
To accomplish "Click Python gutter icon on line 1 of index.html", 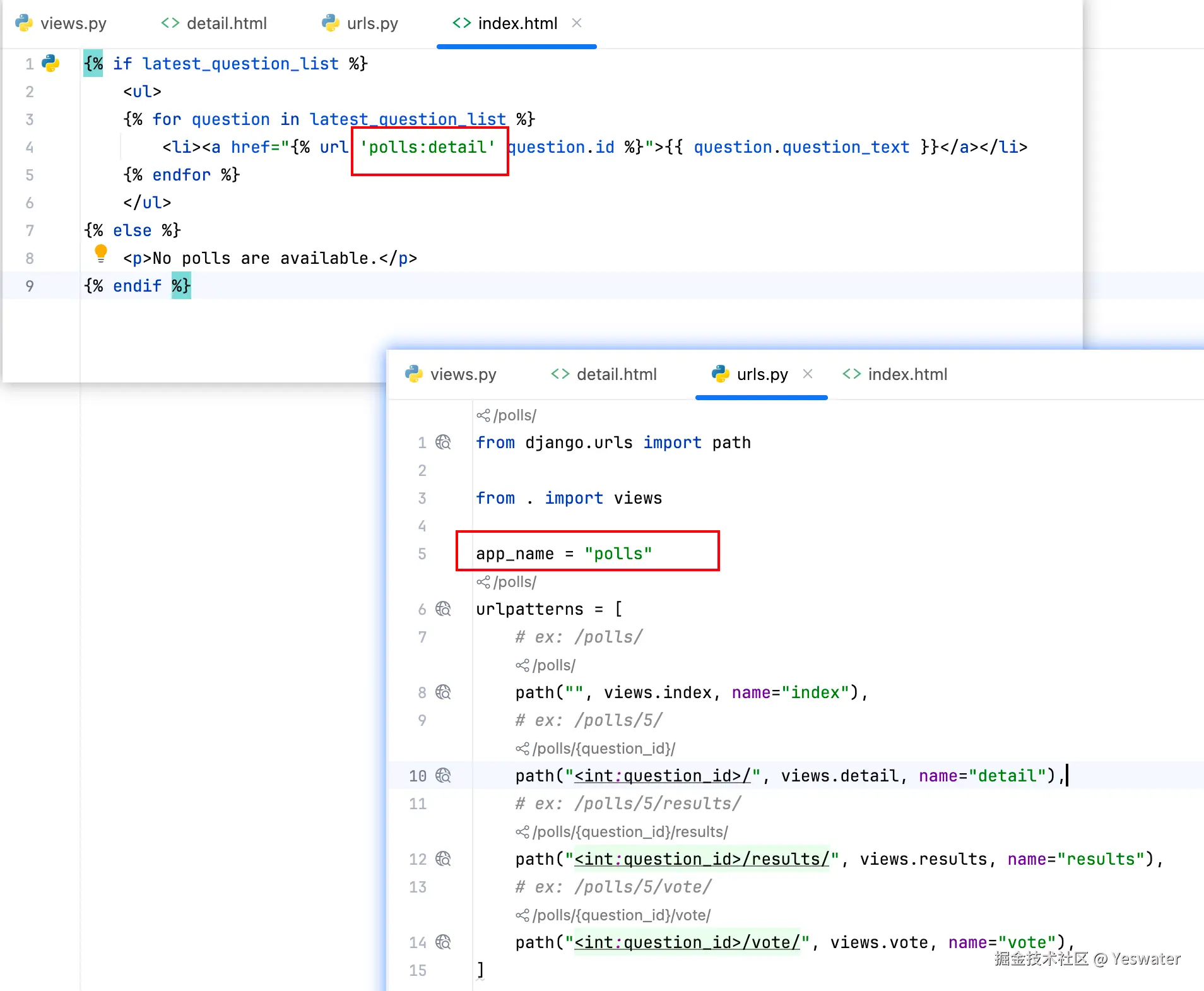I will click(x=50, y=63).
